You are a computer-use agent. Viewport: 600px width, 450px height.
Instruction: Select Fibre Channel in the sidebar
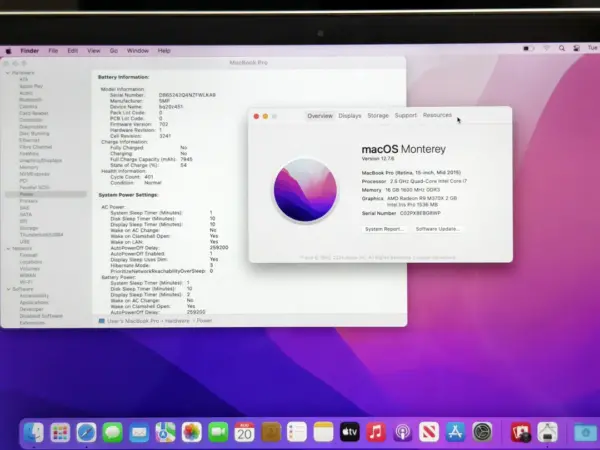click(36, 147)
